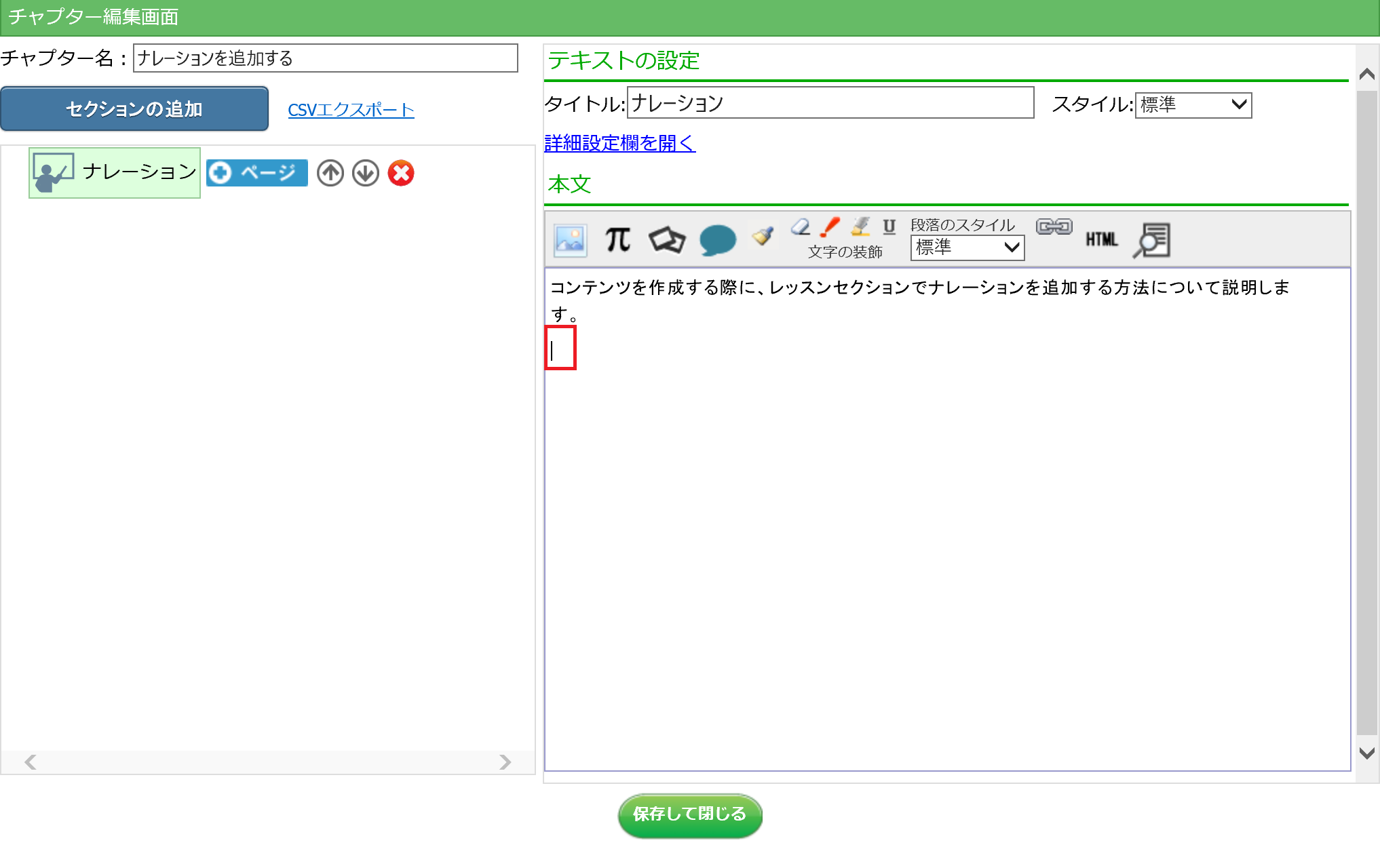Open the preview document icon

point(1151,240)
